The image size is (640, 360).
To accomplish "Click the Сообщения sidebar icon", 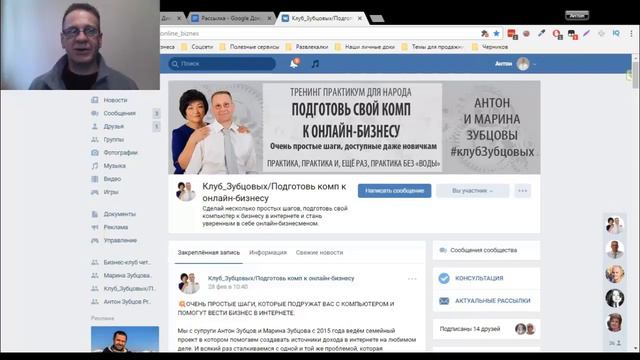I will (95, 113).
